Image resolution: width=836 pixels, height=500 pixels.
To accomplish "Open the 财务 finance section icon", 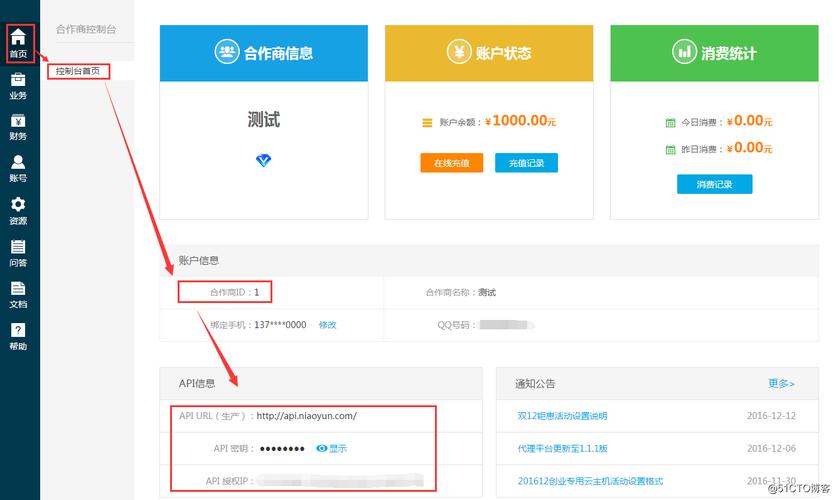I will (18, 127).
